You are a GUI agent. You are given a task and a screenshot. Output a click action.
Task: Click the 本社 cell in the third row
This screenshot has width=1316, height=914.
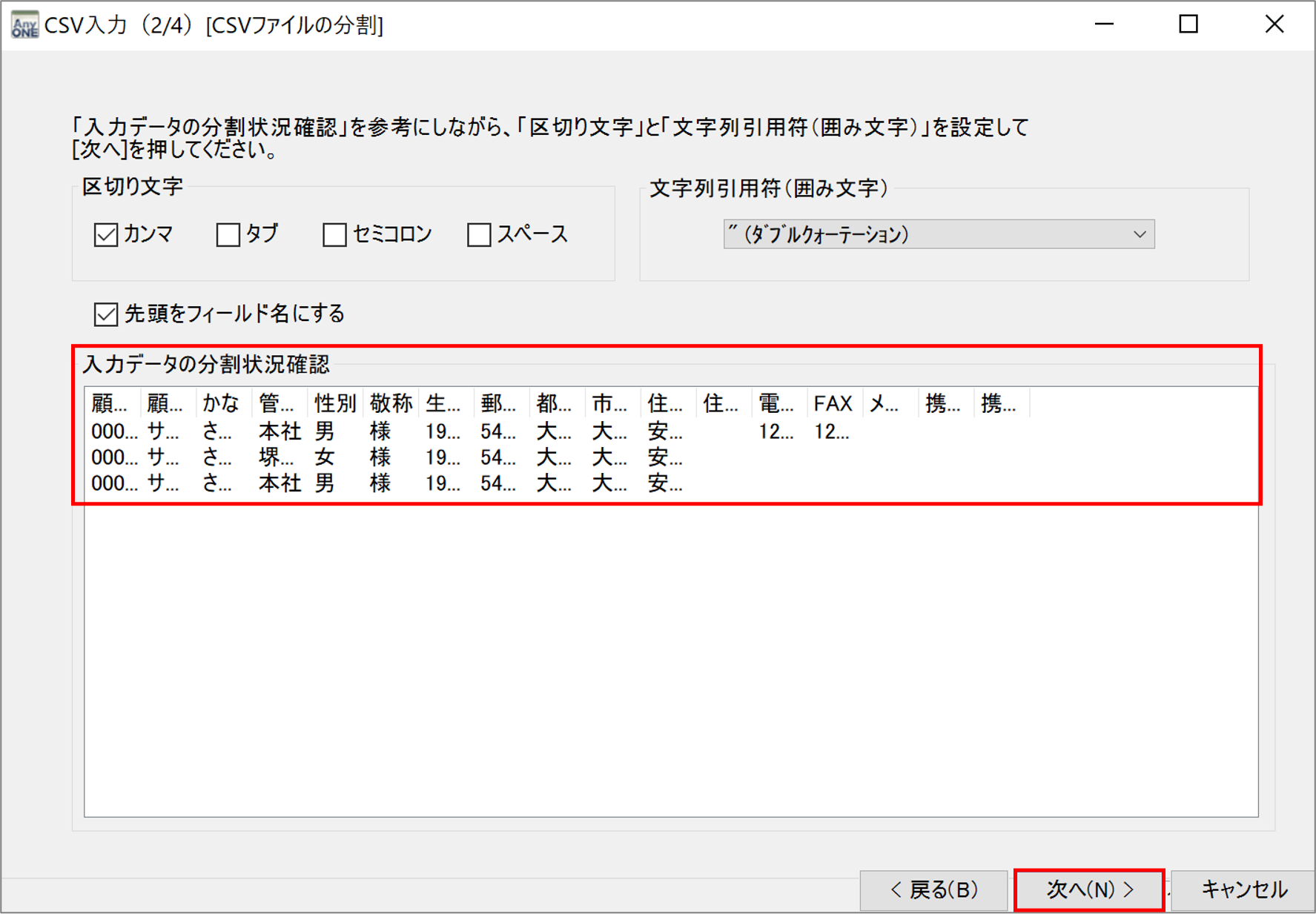click(278, 483)
